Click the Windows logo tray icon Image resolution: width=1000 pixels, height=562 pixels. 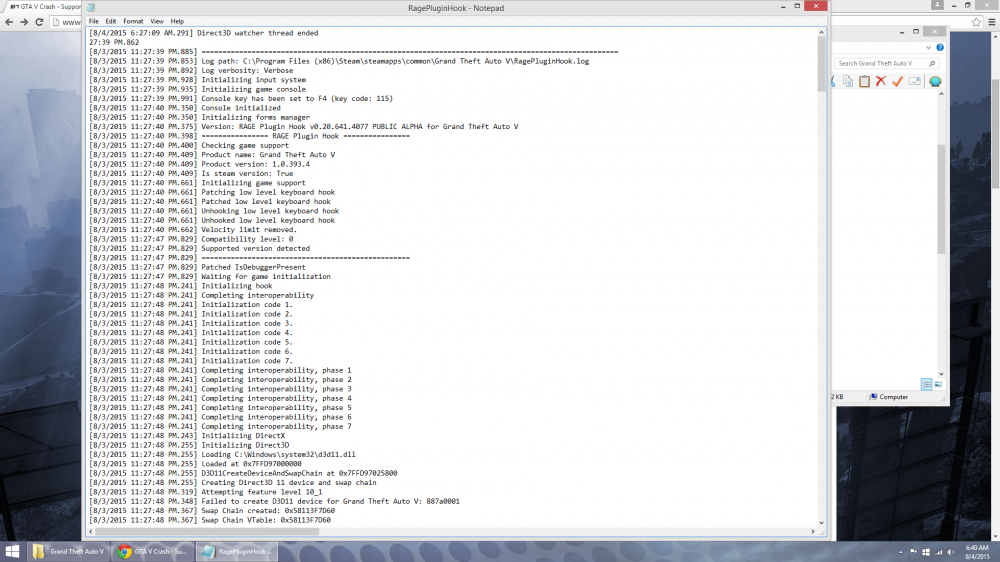(926, 552)
